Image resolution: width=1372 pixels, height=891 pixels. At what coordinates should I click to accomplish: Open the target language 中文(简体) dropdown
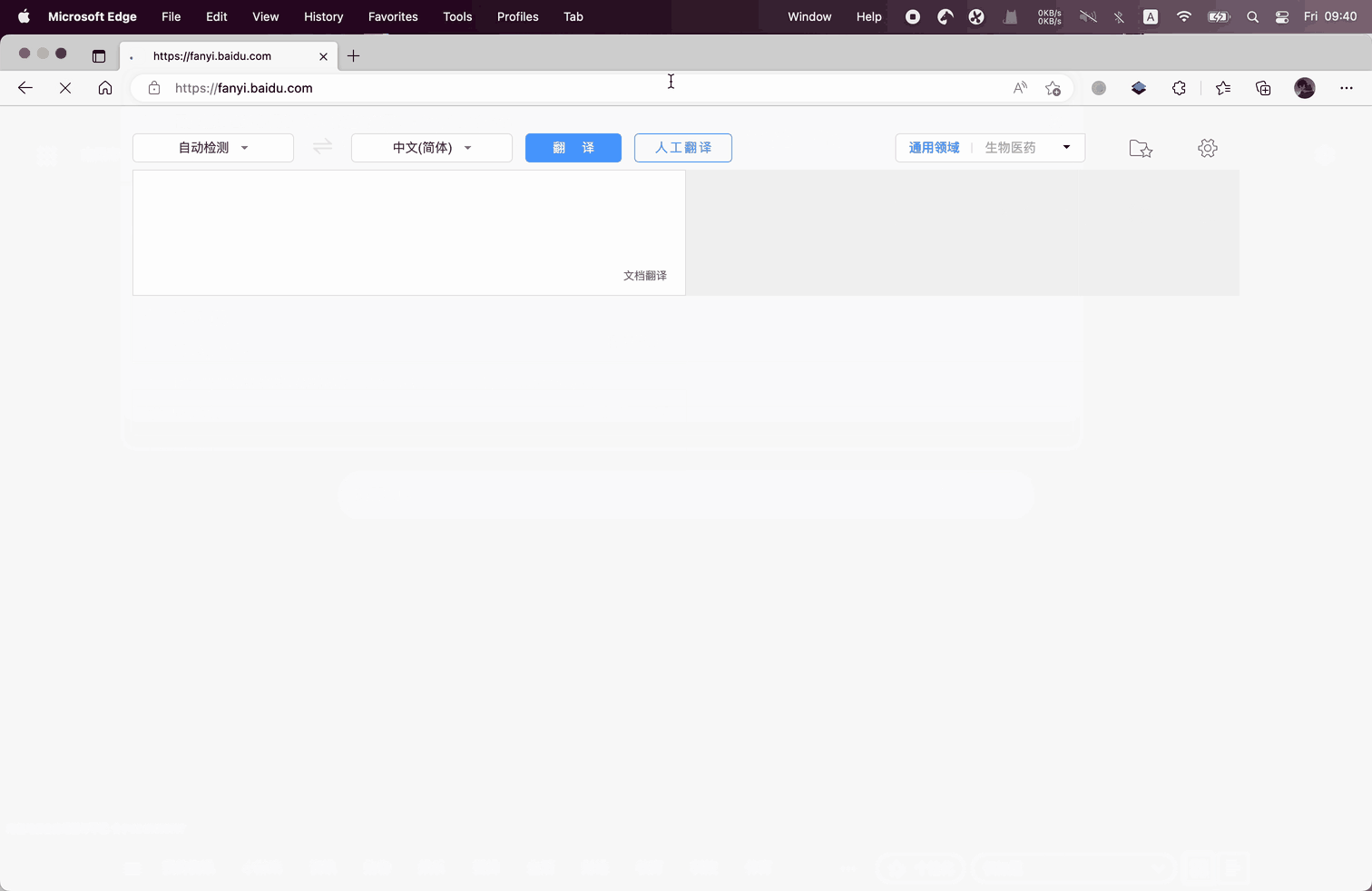click(x=432, y=148)
